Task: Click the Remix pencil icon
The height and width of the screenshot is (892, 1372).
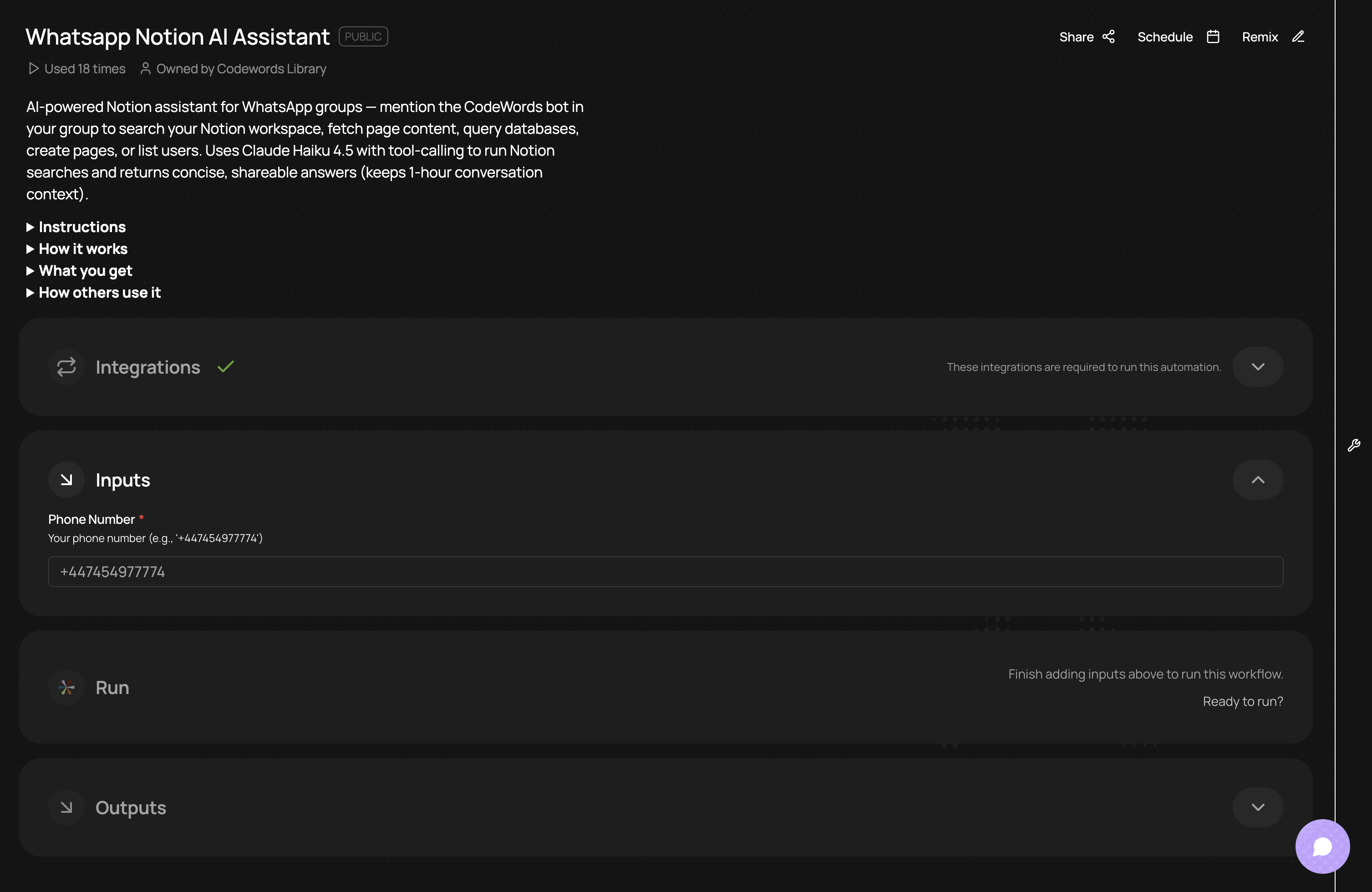Action: point(1298,37)
